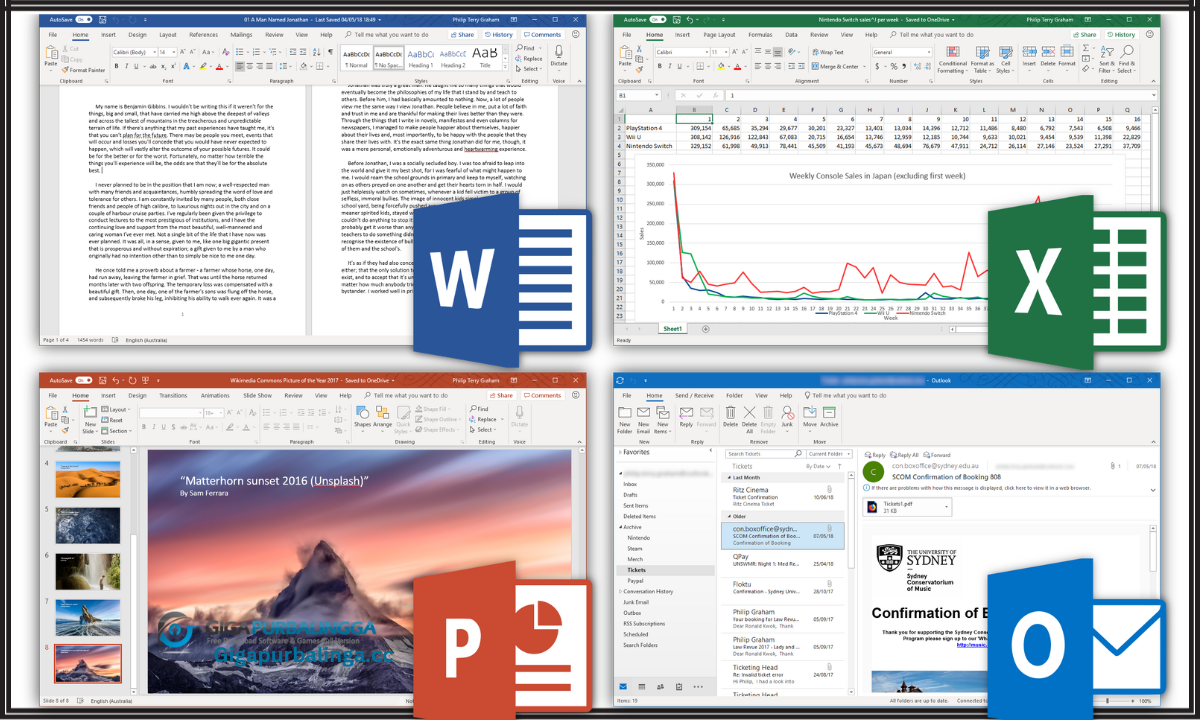1200x720 pixels.
Task: Select the Tickets folder in Outlook
Action: pyautogui.click(x=636, y=570)
